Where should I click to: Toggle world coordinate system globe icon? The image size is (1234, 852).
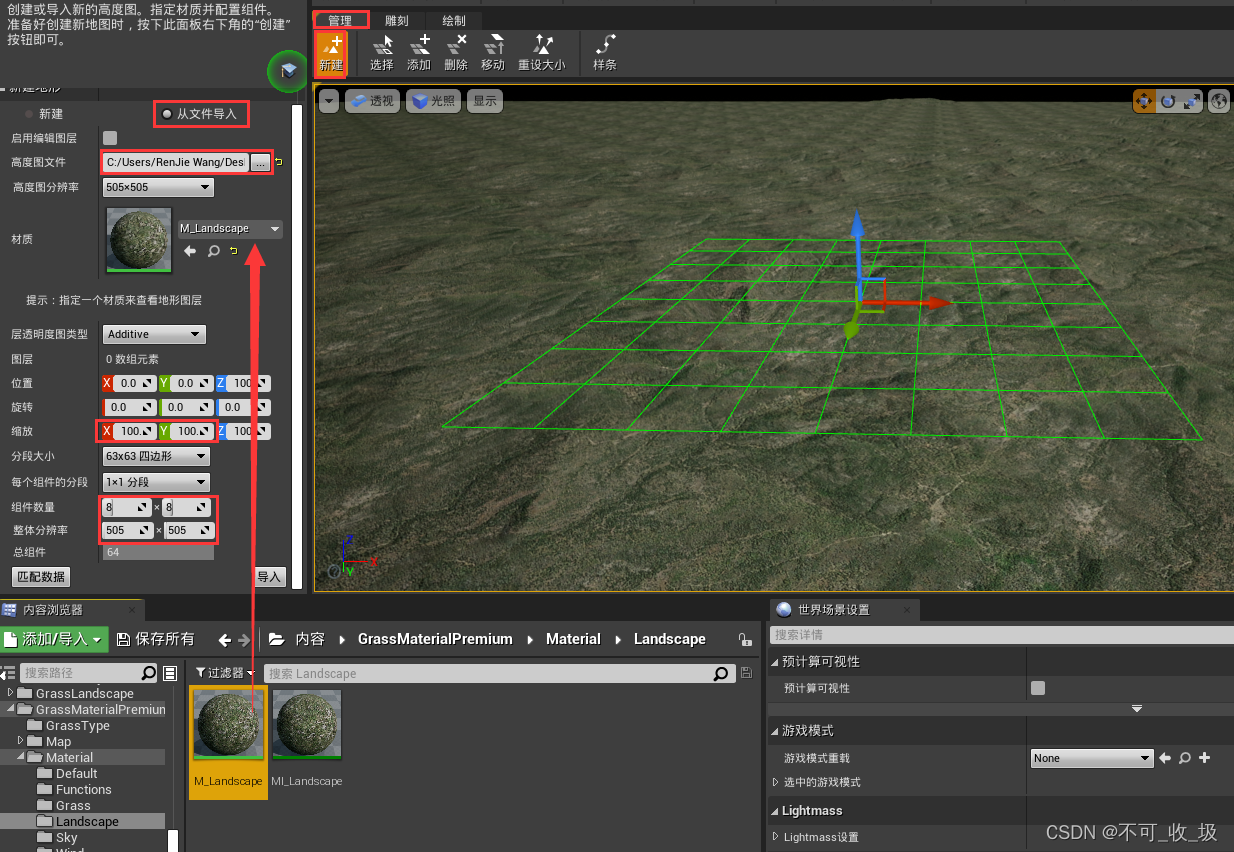click(x=1219, y=101)
